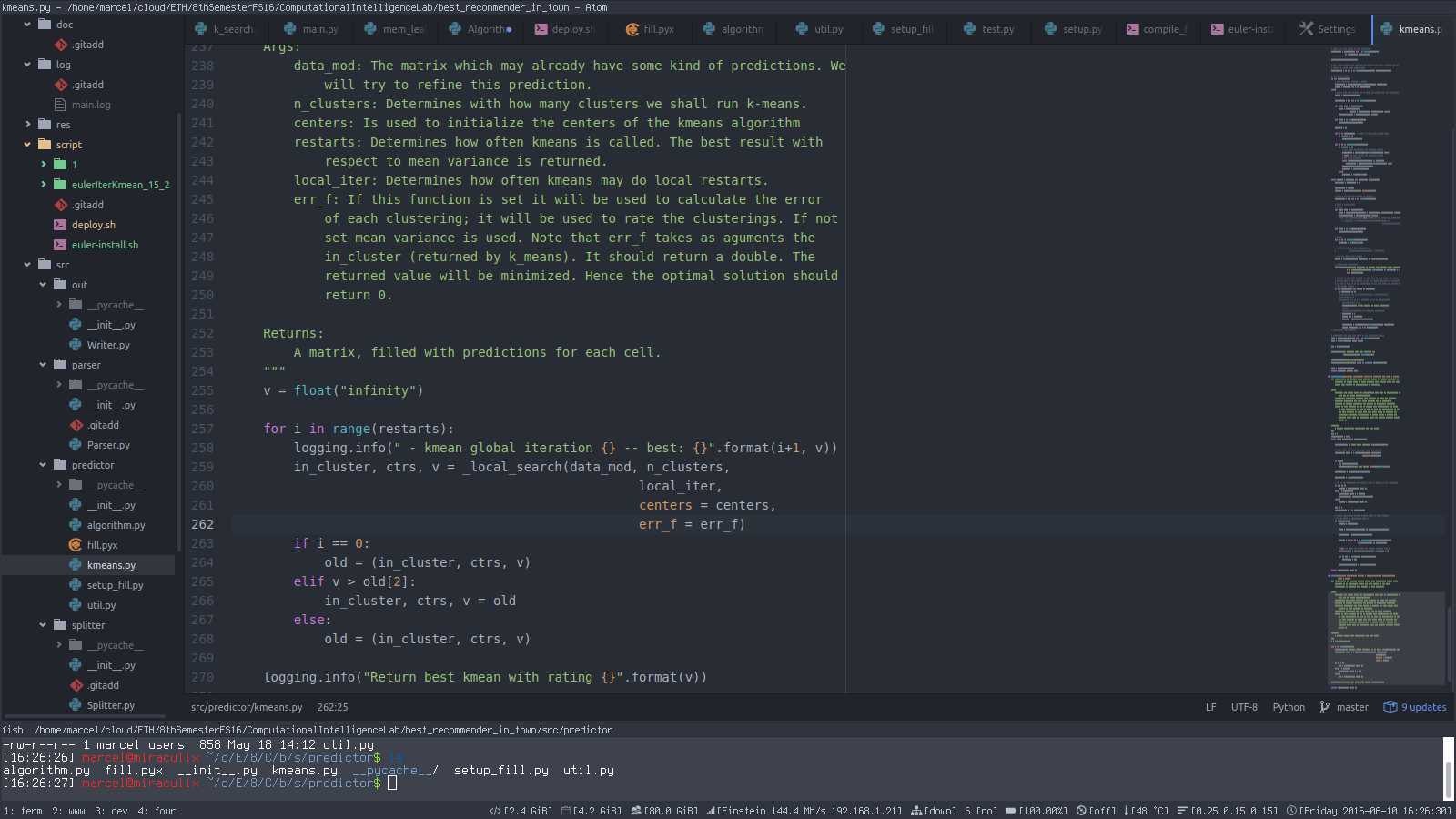Click the wifi signal icon in system bar
Viewport: 1456px width, 819px height.
tap(711, 811)
